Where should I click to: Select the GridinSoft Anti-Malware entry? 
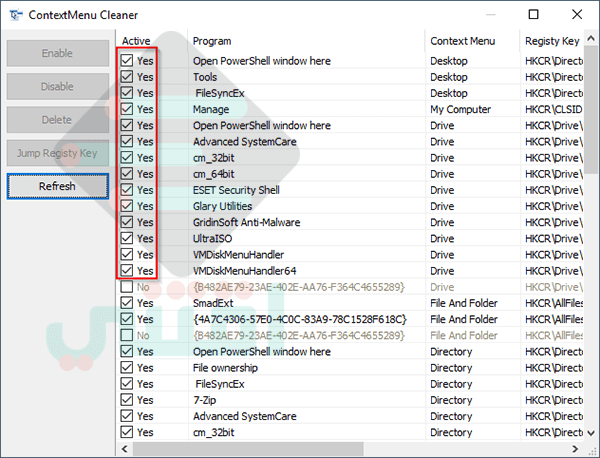tap(246, 222)
